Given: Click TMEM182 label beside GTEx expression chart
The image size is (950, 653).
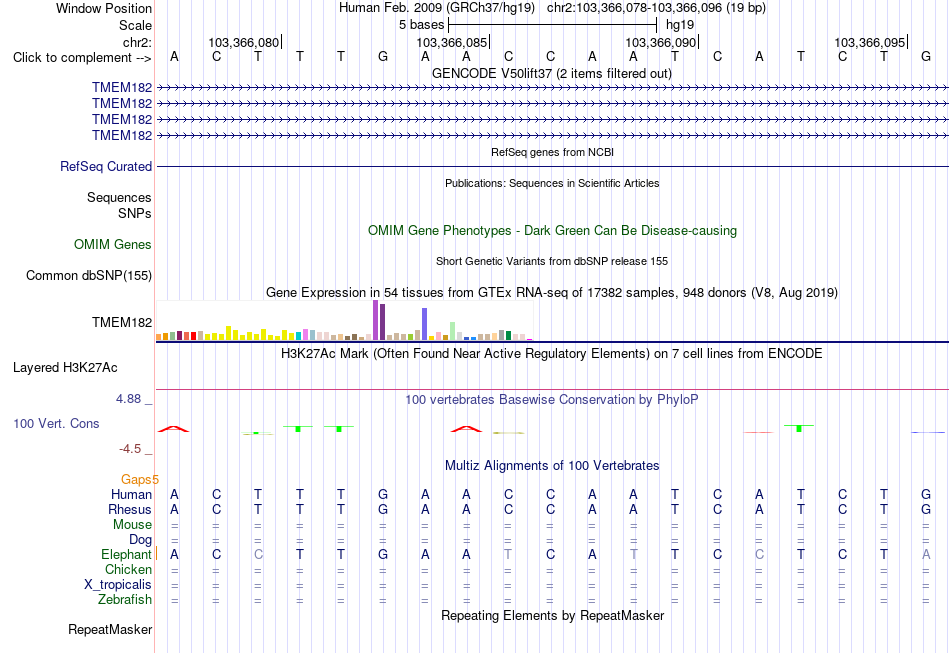Looking at the screenshot, I should (x=122, y=322).
